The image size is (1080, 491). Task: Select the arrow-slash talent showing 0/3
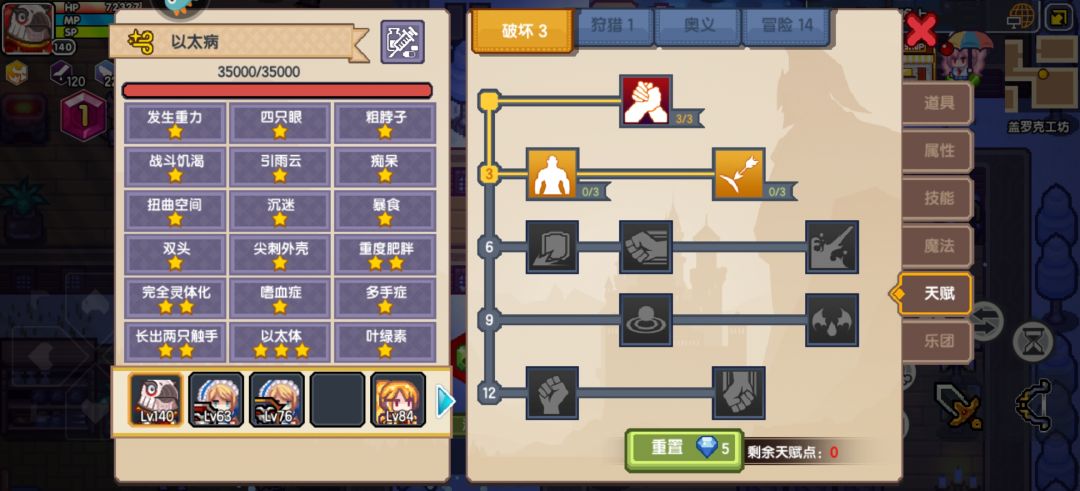click(738, 174)
